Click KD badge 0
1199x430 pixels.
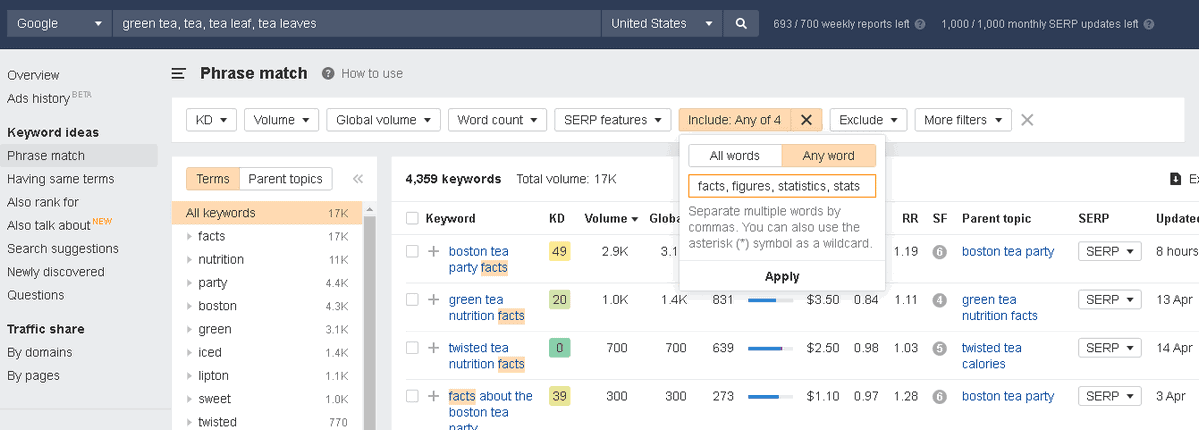pos(560,348)
